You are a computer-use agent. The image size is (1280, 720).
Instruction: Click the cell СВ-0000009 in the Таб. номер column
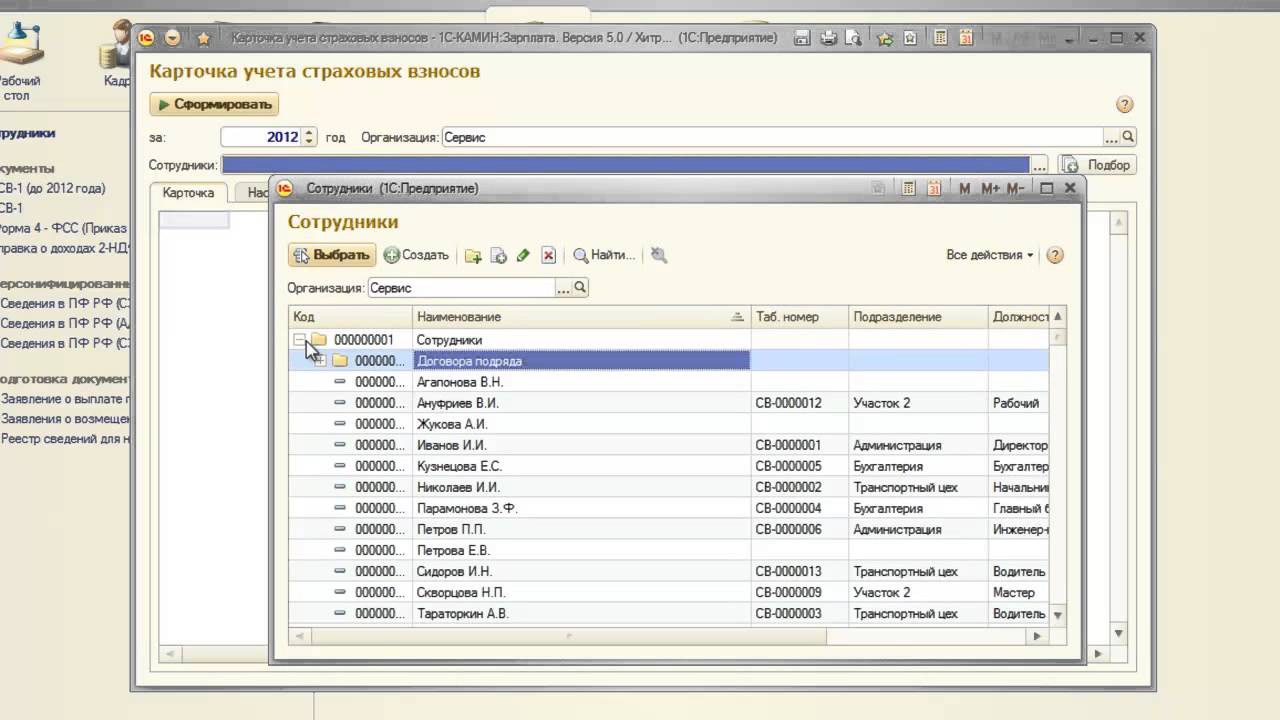799,592
